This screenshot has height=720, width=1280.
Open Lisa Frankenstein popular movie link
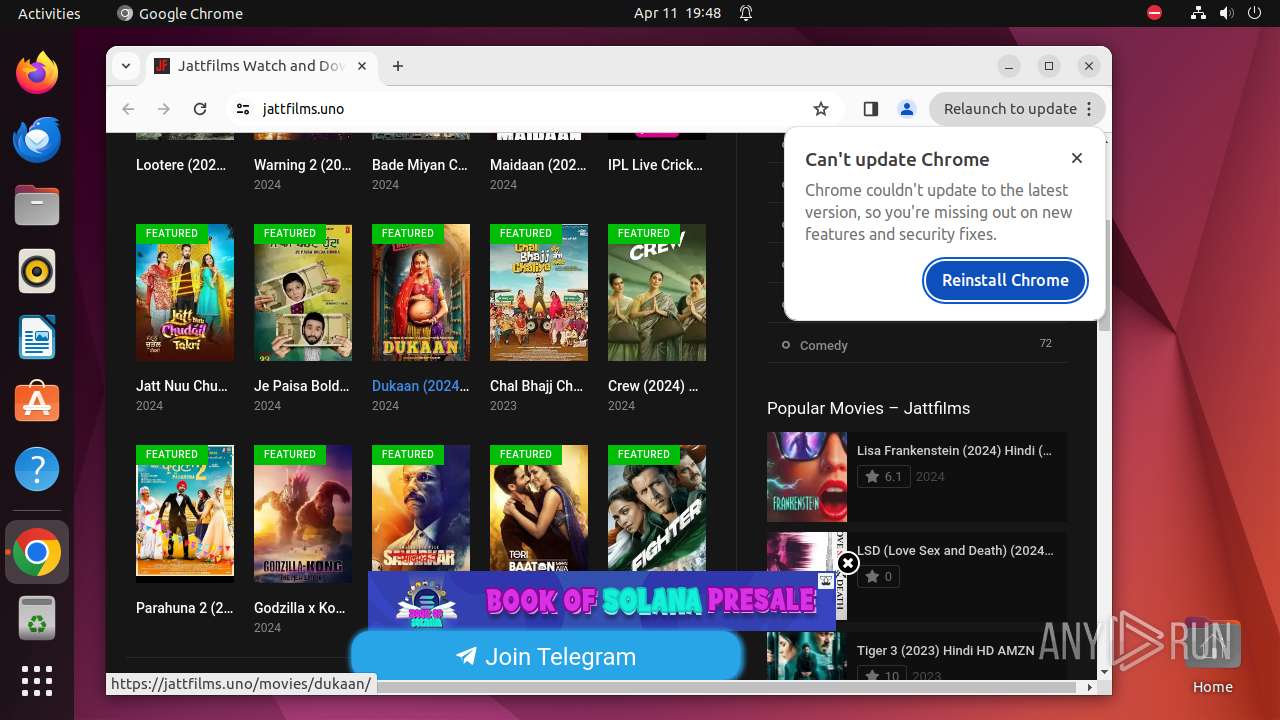click(954, 451)
